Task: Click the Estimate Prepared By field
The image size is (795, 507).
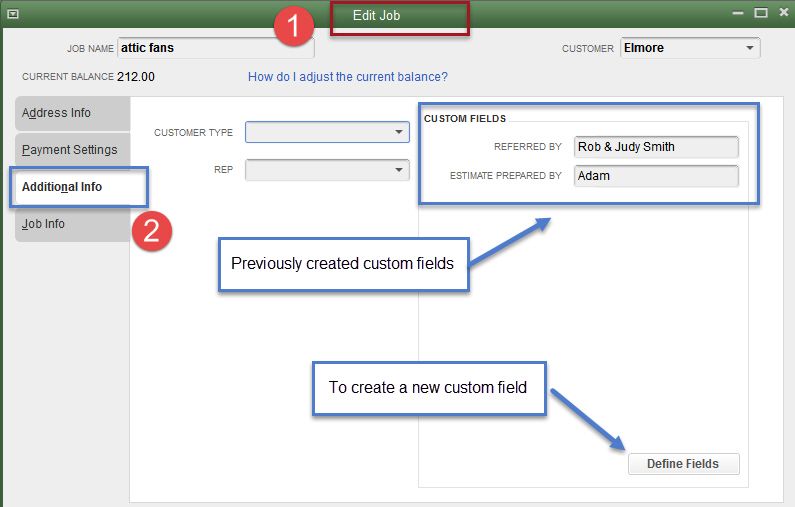Action: pyautogui.click(x=656, y=176)
